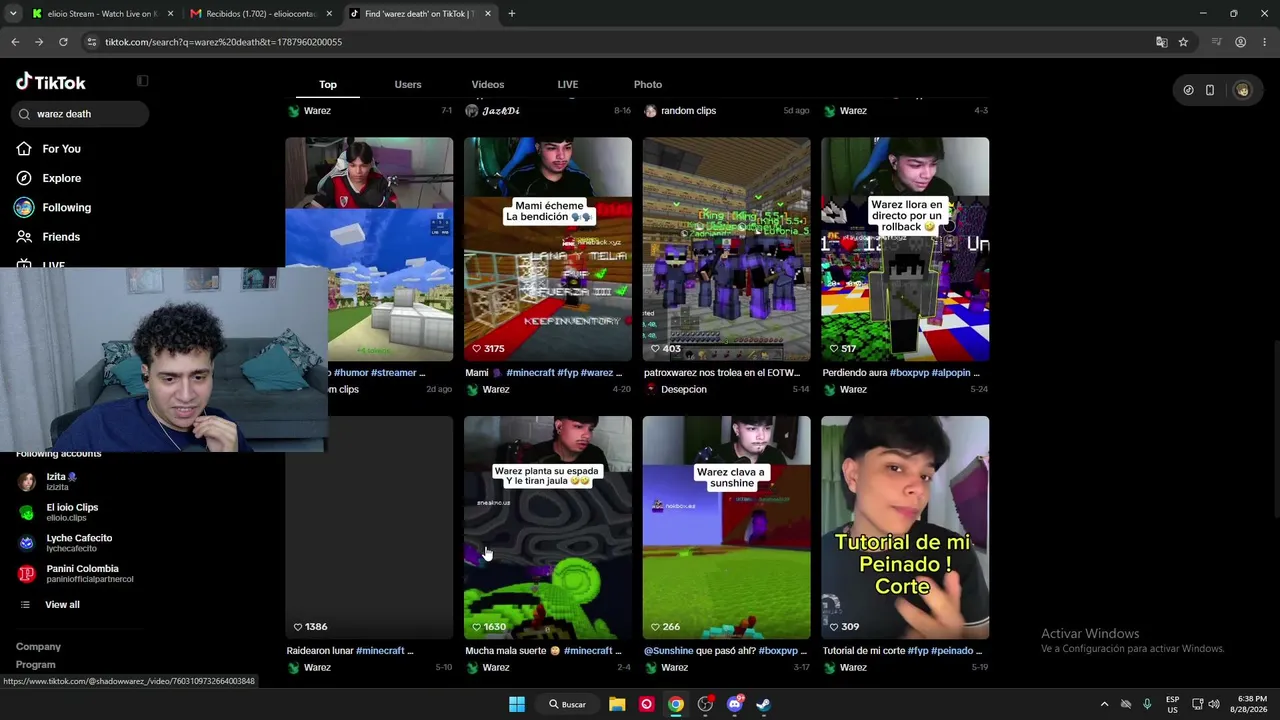Open the Following feed icon

24,207
